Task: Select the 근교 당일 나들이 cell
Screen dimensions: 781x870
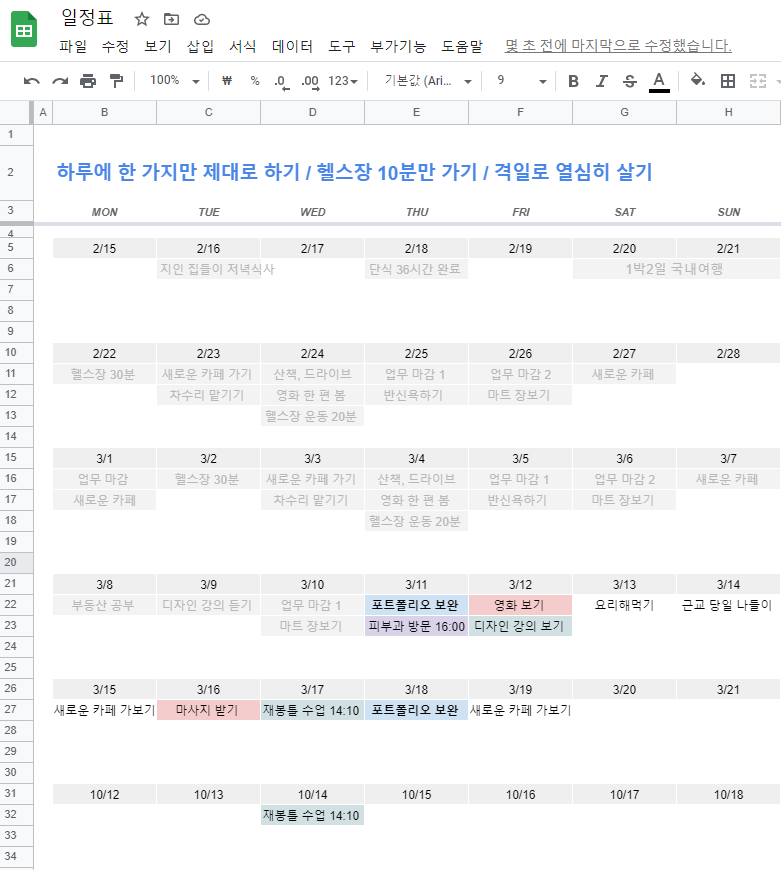Action: click(x=728, y=605)
